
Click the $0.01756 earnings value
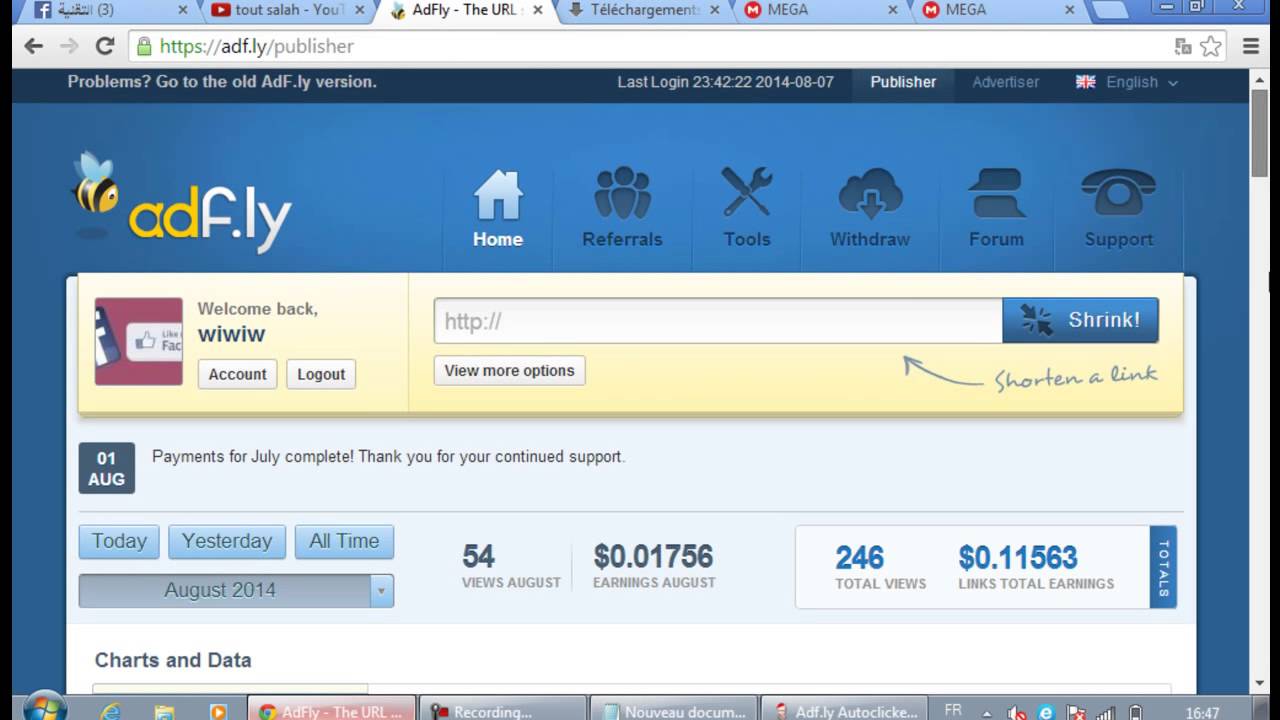pos(653,557)
